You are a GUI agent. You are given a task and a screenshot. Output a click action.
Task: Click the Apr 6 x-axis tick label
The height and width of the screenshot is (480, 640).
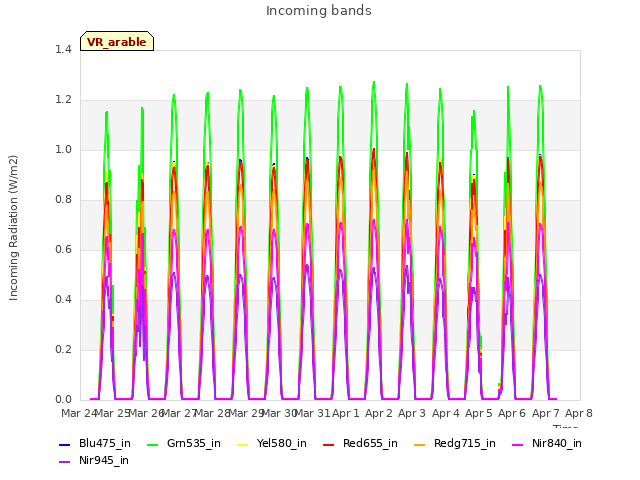[x=512, y=413]
